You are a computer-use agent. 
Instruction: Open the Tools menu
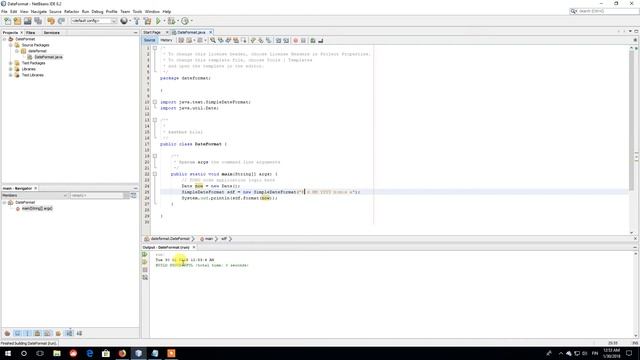137,11
